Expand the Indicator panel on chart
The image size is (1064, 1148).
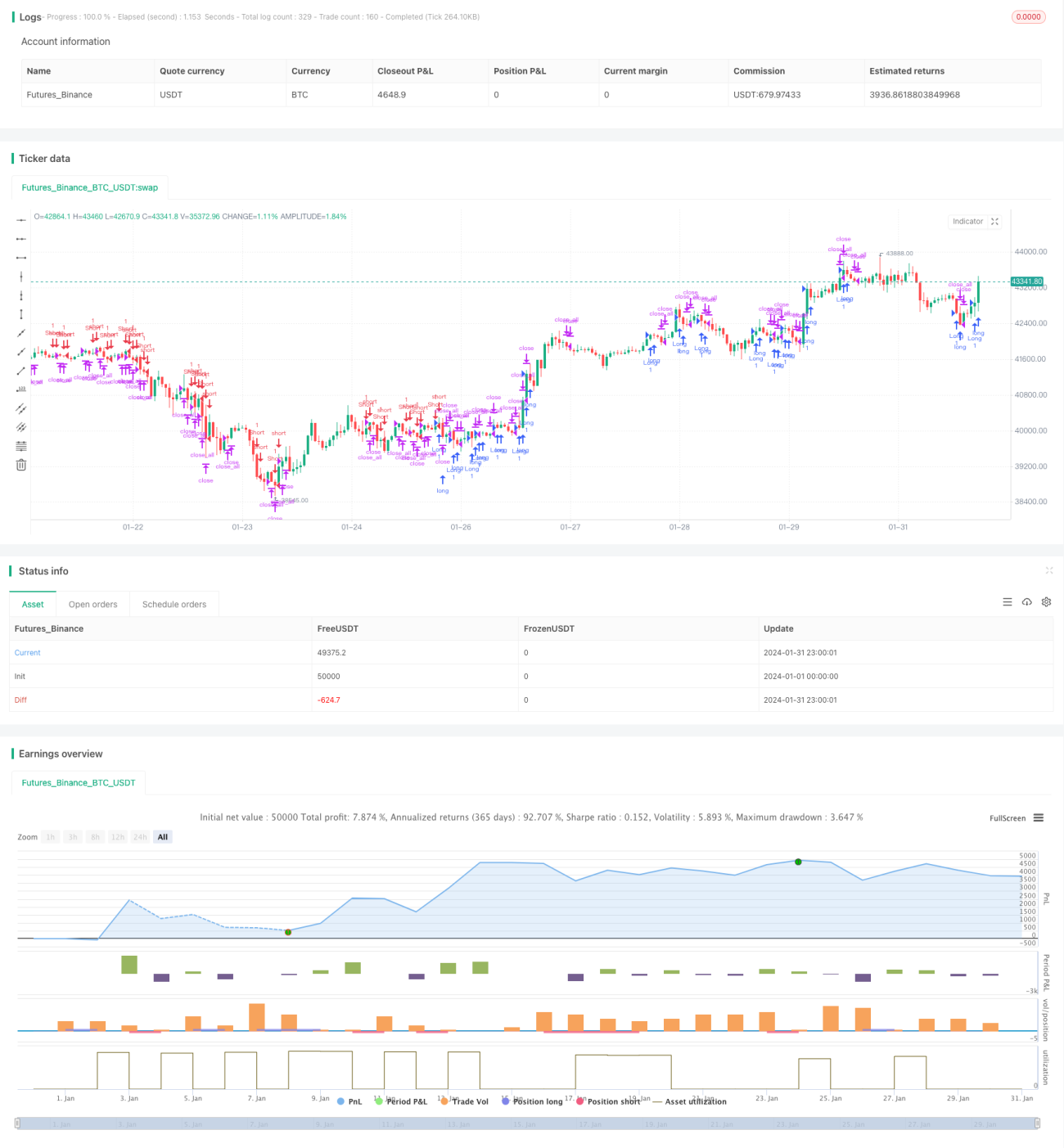click(995, 222)
